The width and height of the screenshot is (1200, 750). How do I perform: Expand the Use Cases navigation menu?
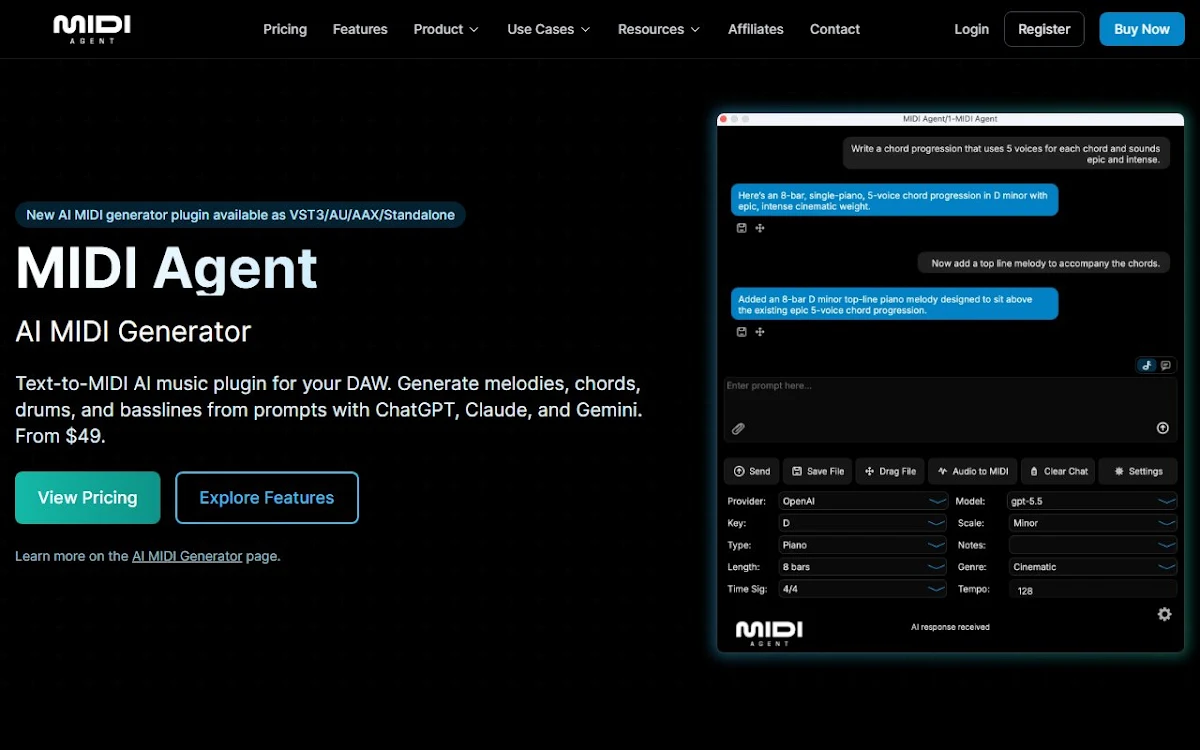pyautogui.click(x=549, y=29)
